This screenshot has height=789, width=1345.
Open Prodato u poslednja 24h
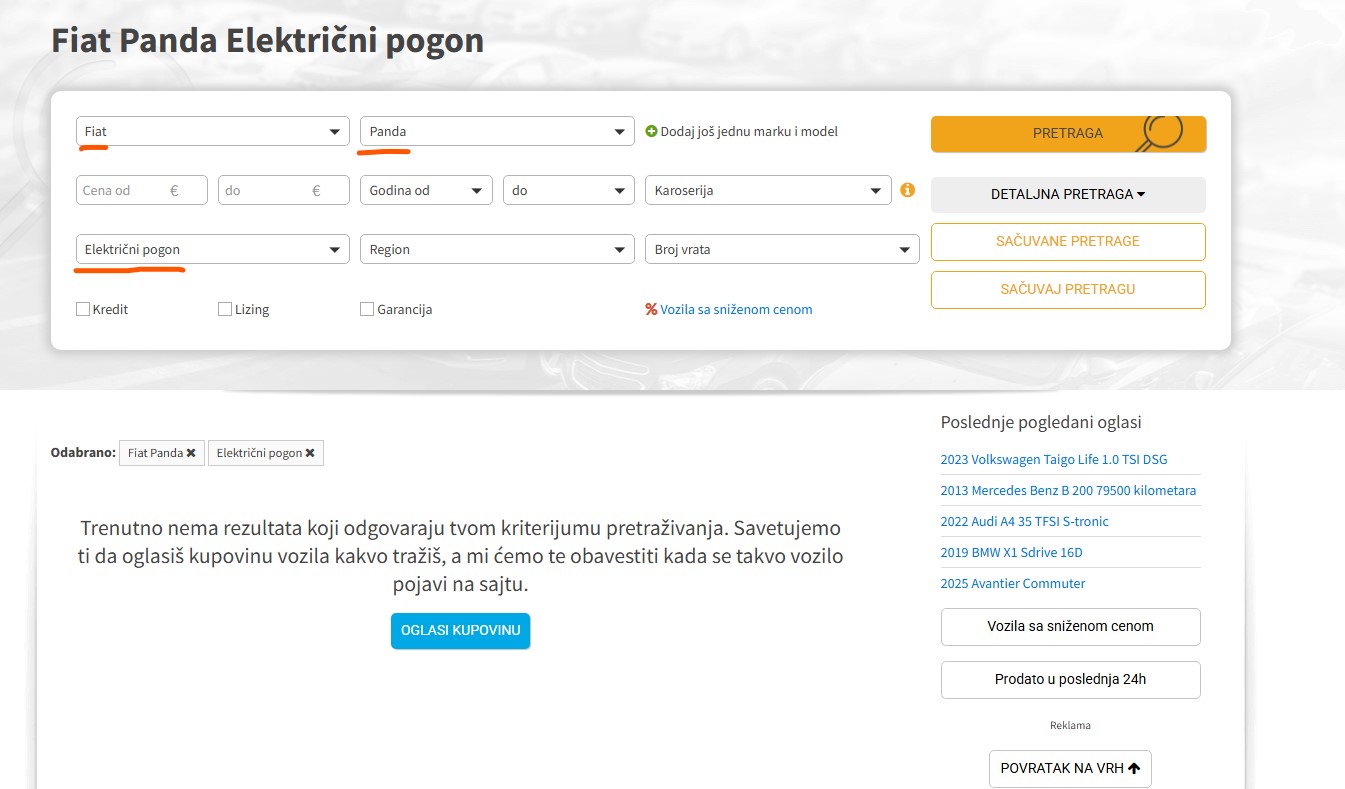pos(1070,679)
